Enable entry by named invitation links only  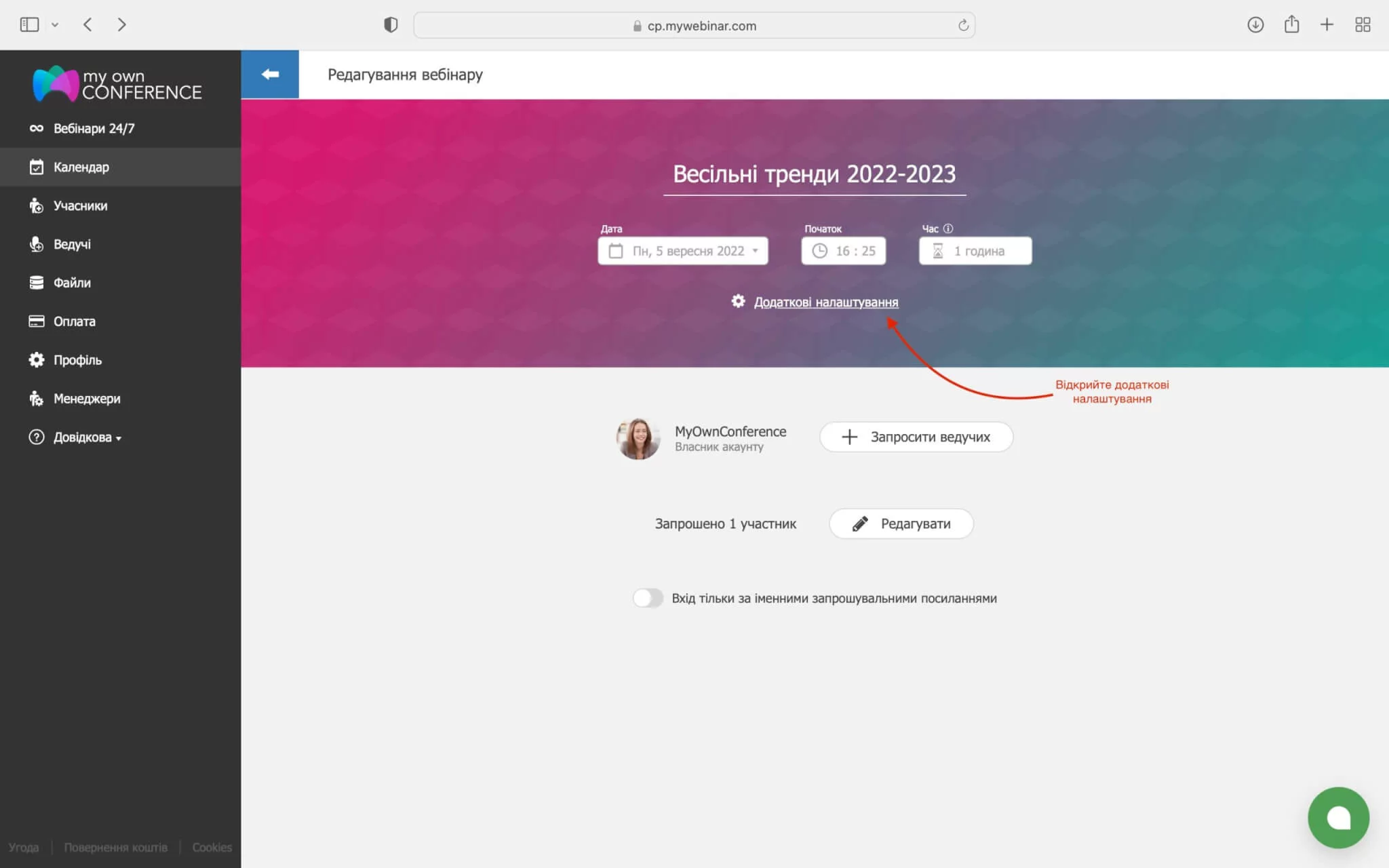(648, 598)
